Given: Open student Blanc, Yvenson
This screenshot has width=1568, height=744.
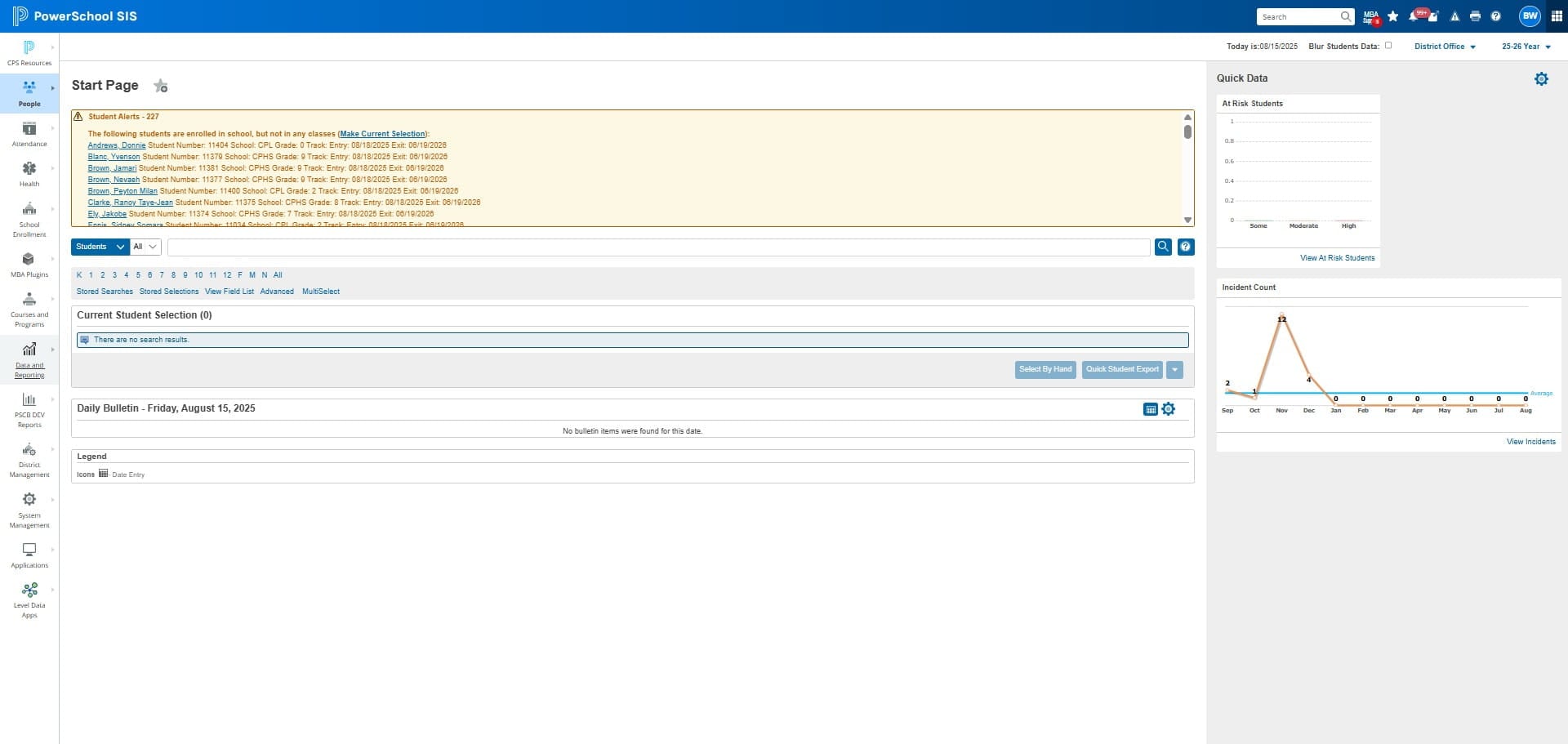Looking at the screenshot, I should [x=114, y=157].
